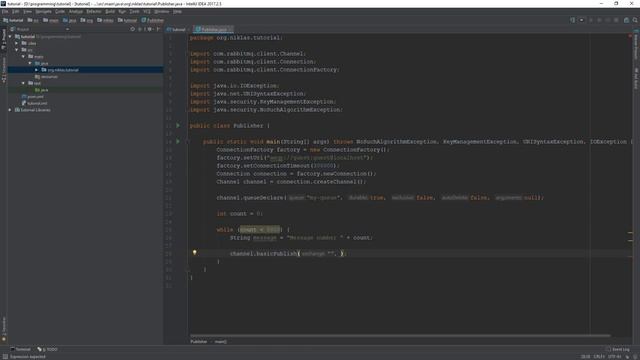Expand the org.niklas.tutorial package node
640x360 pixels.
point(36,70)
